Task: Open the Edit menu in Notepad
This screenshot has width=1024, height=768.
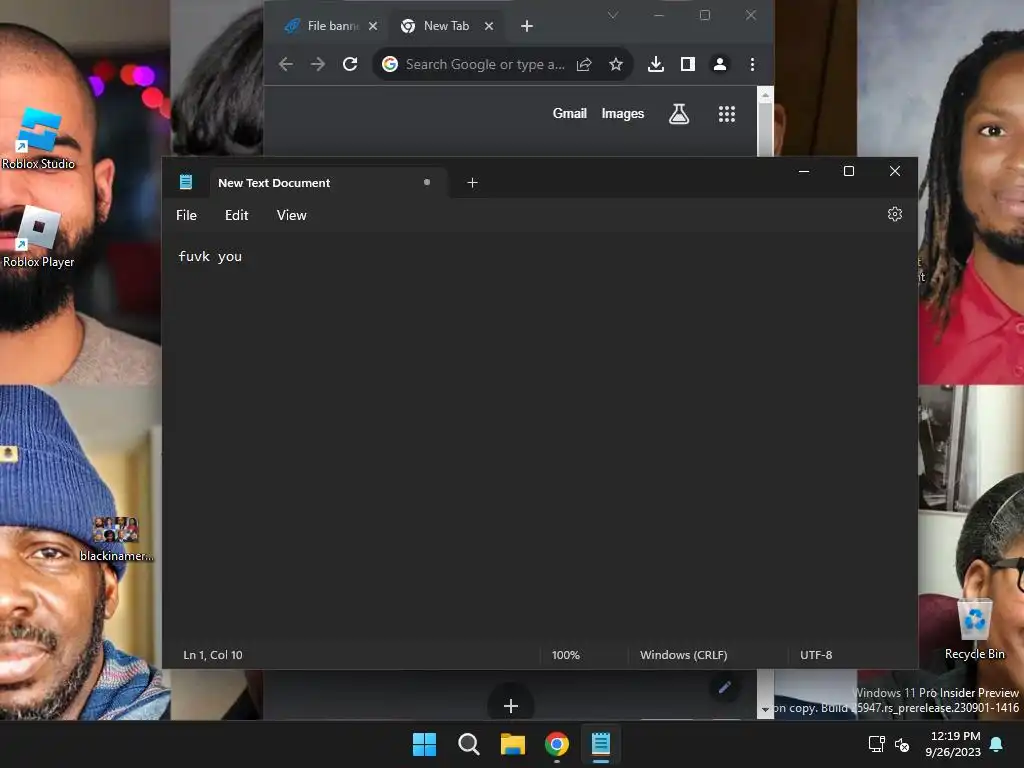Action: 236,215
